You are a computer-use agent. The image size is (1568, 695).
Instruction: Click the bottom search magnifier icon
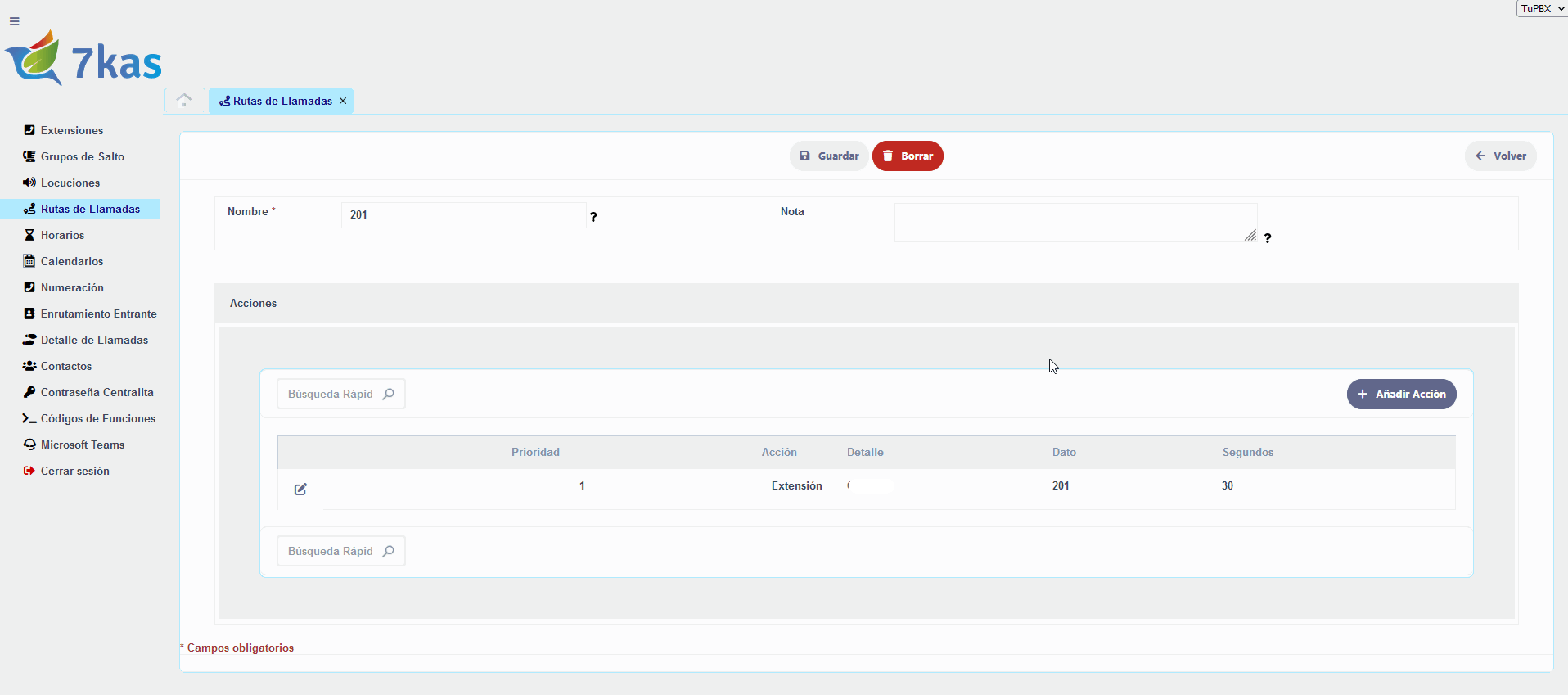tap(389, 551)
